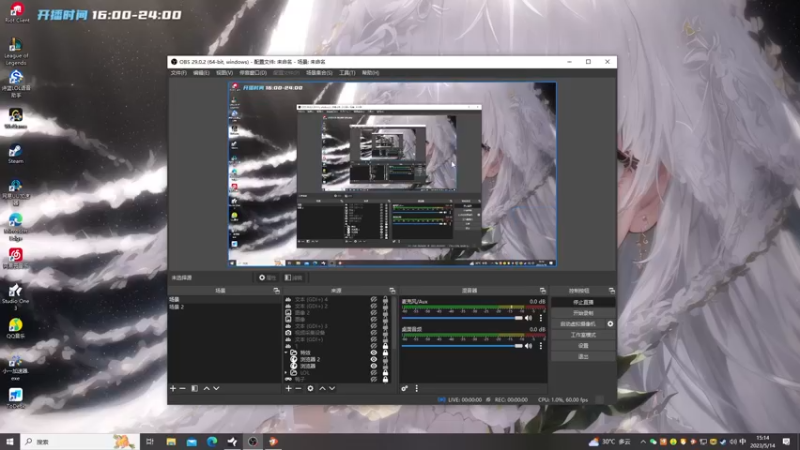Open the 麦克风/Aux three-dot menu
800x450 pixels.
(541, 318)
